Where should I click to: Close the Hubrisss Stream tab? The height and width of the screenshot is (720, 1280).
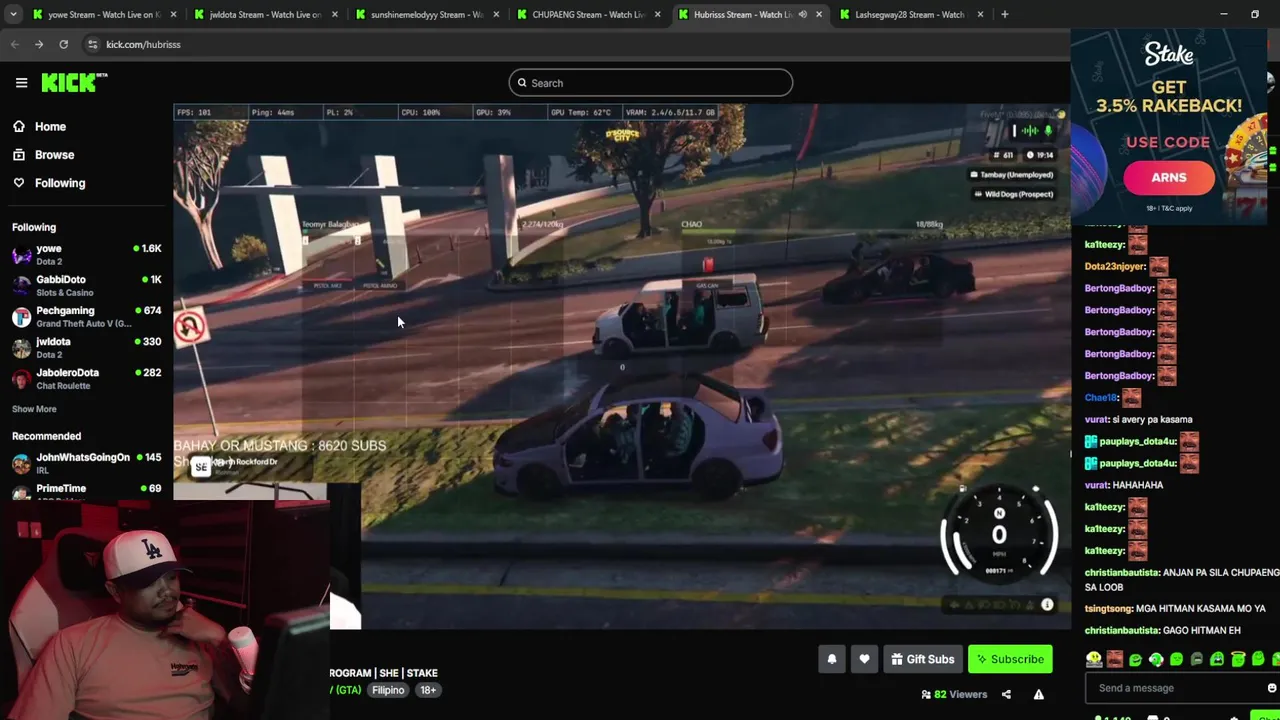point(819,14)
